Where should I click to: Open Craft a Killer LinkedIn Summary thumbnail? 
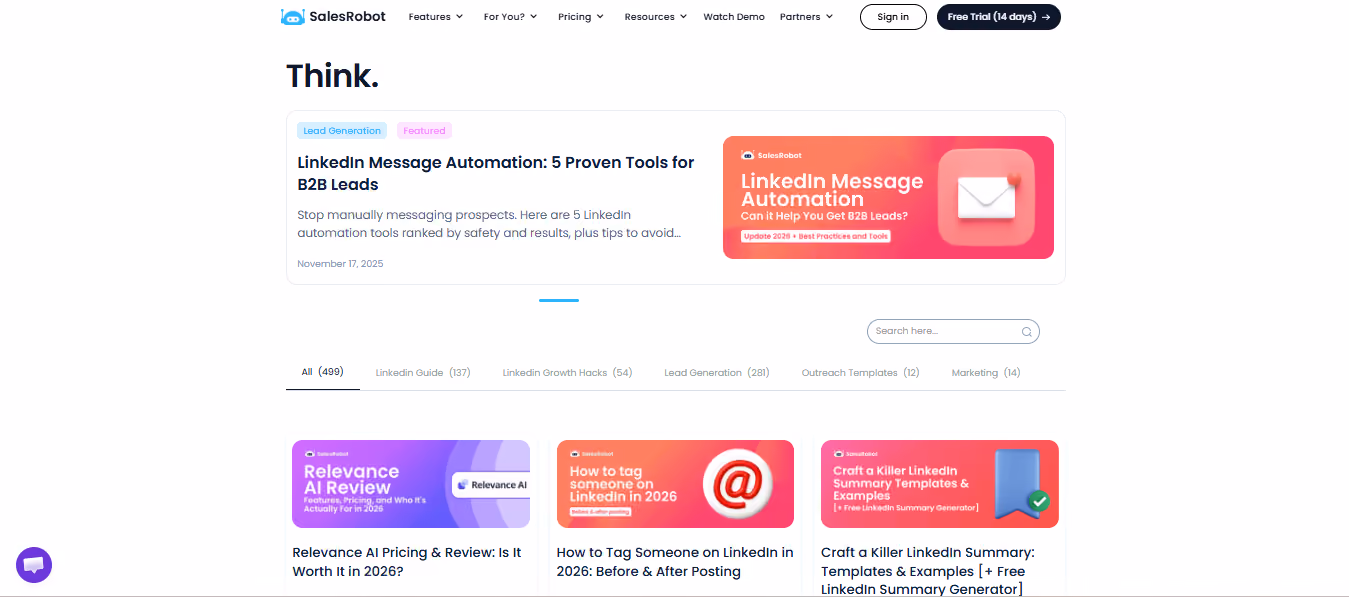point(940,484)
